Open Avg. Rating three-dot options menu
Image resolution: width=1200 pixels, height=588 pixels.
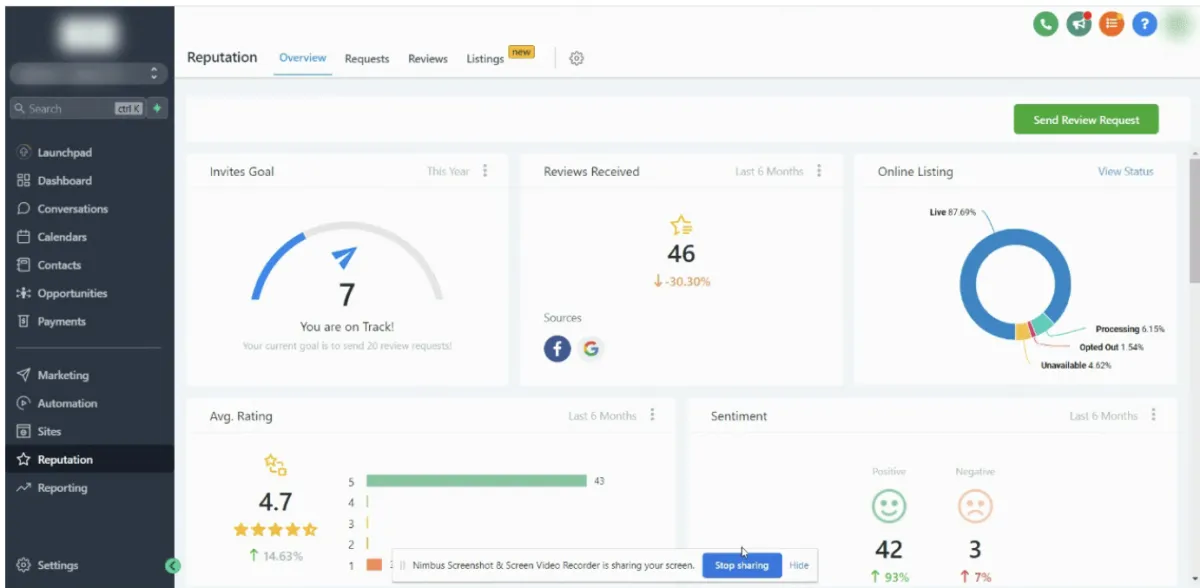pyautogui.click(x=653, y=415)
